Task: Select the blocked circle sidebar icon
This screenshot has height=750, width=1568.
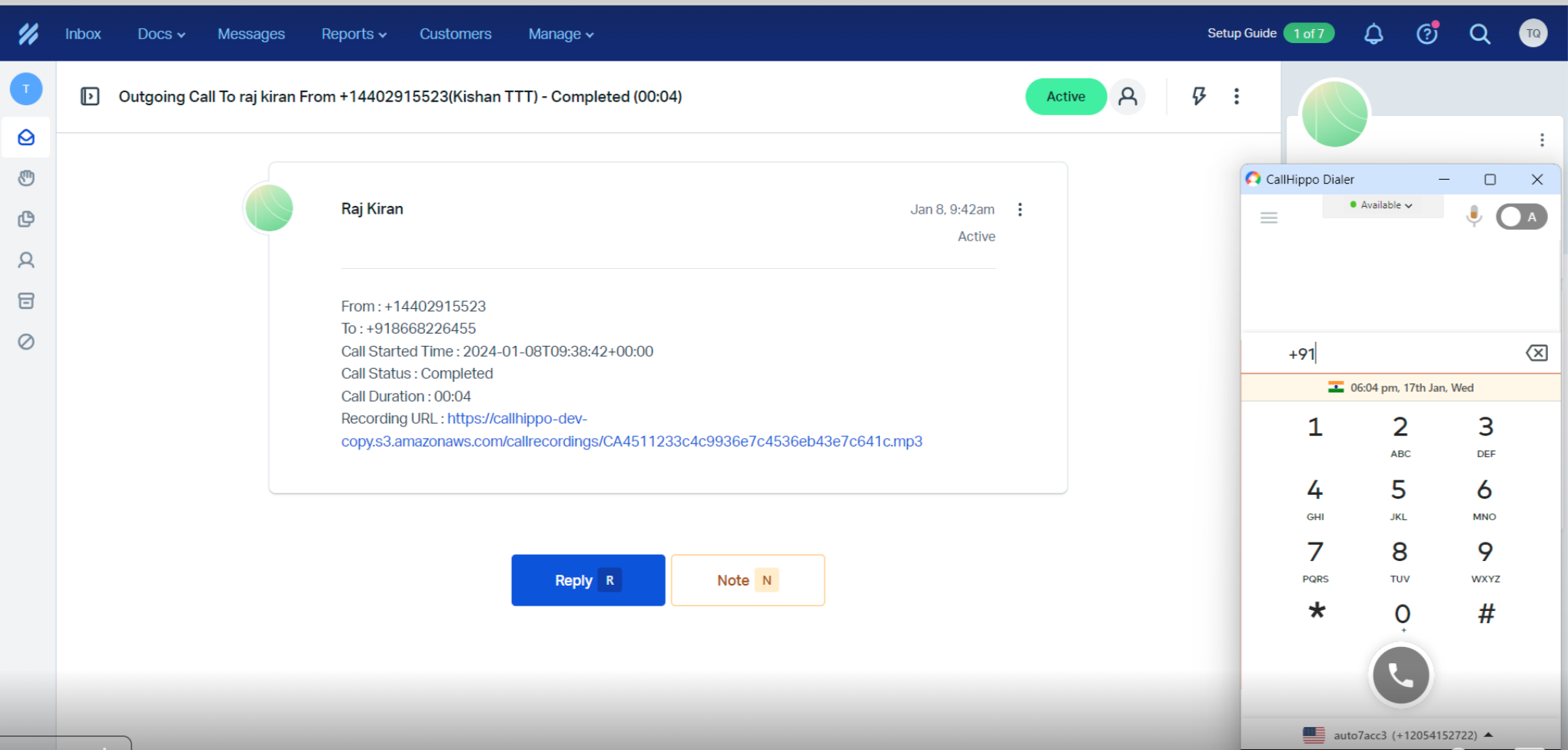Action: click(x=26, y=341)
